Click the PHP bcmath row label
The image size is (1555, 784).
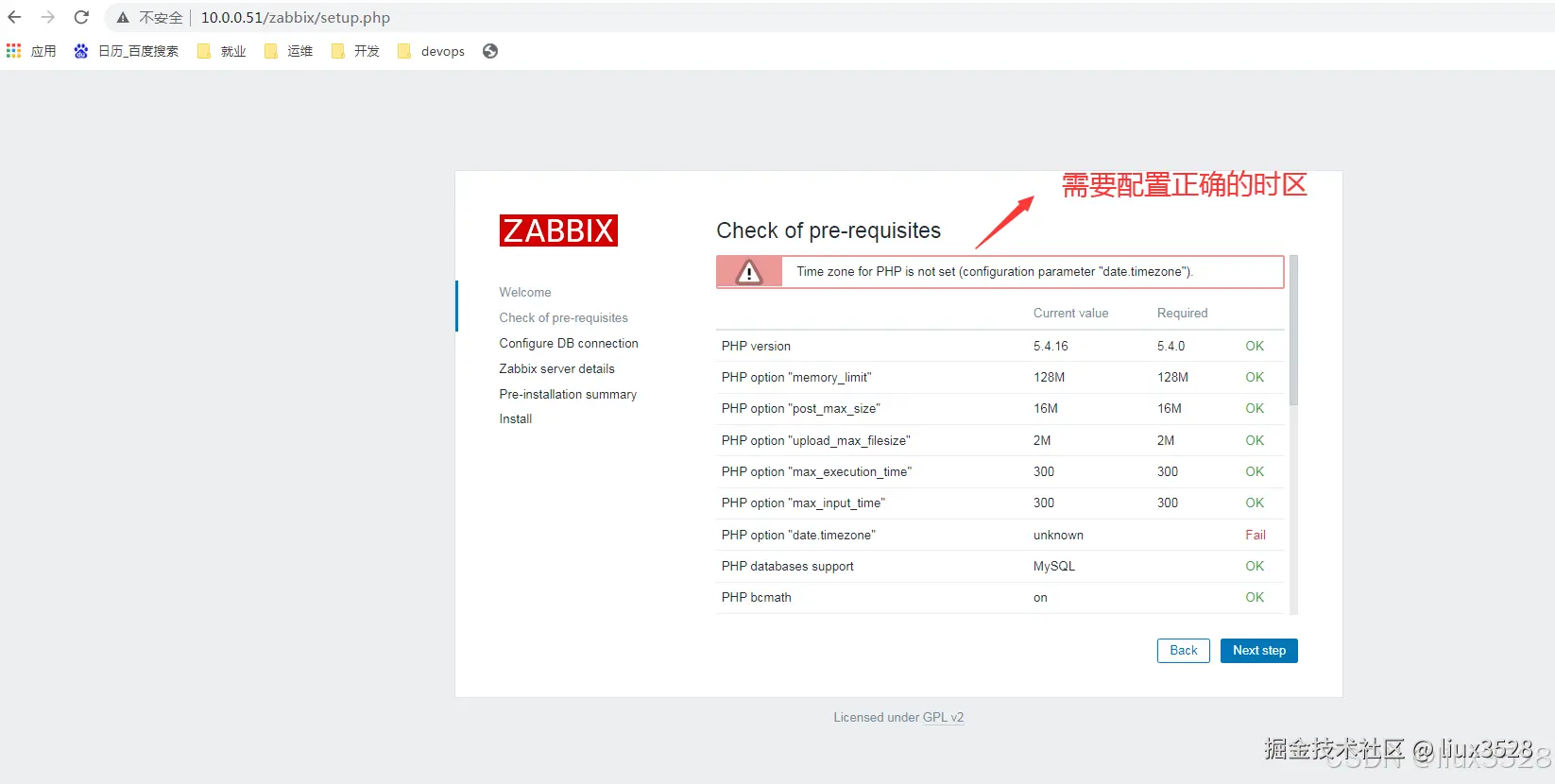[756, 597]
